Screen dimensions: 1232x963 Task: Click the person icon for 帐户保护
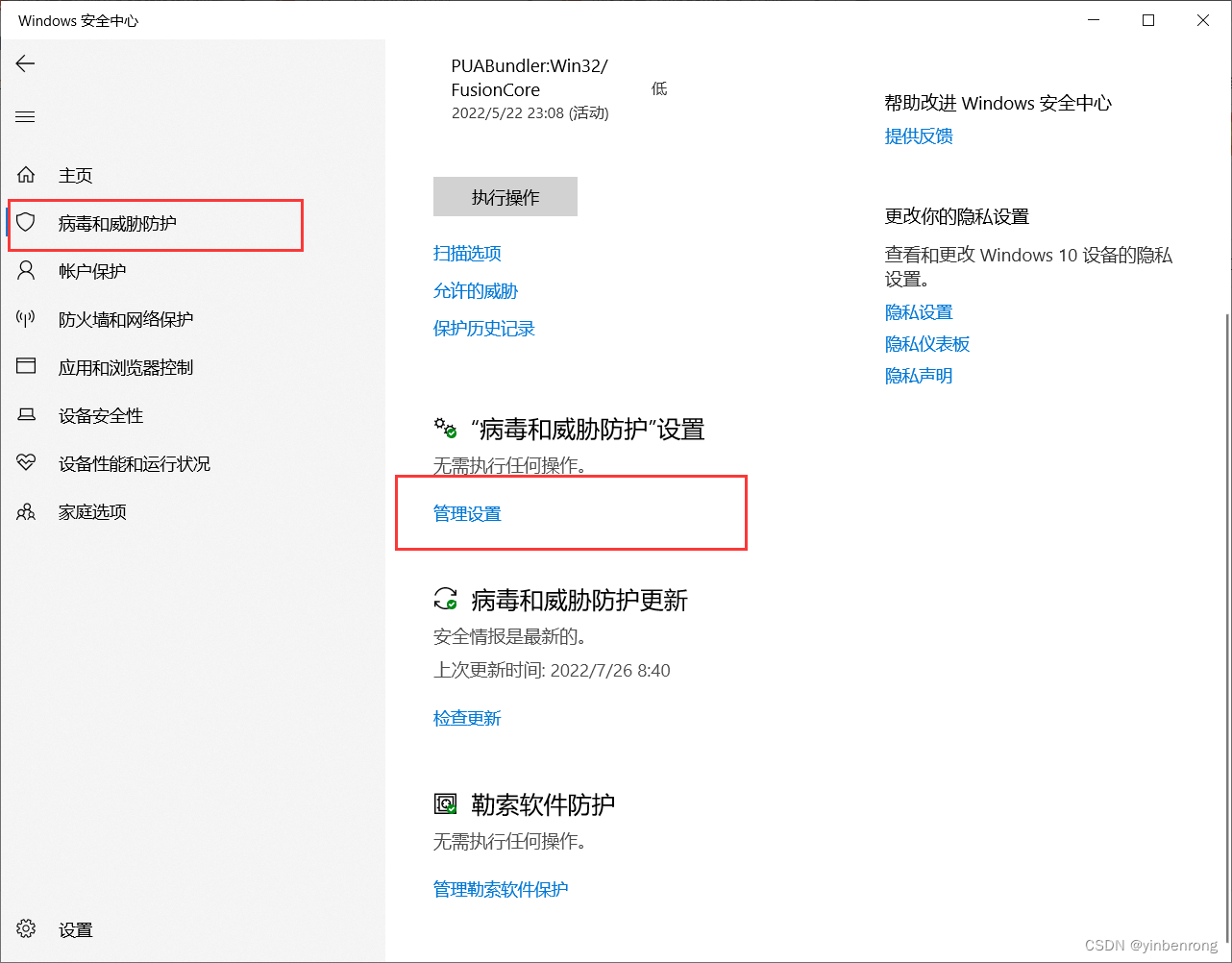[26, 271]
